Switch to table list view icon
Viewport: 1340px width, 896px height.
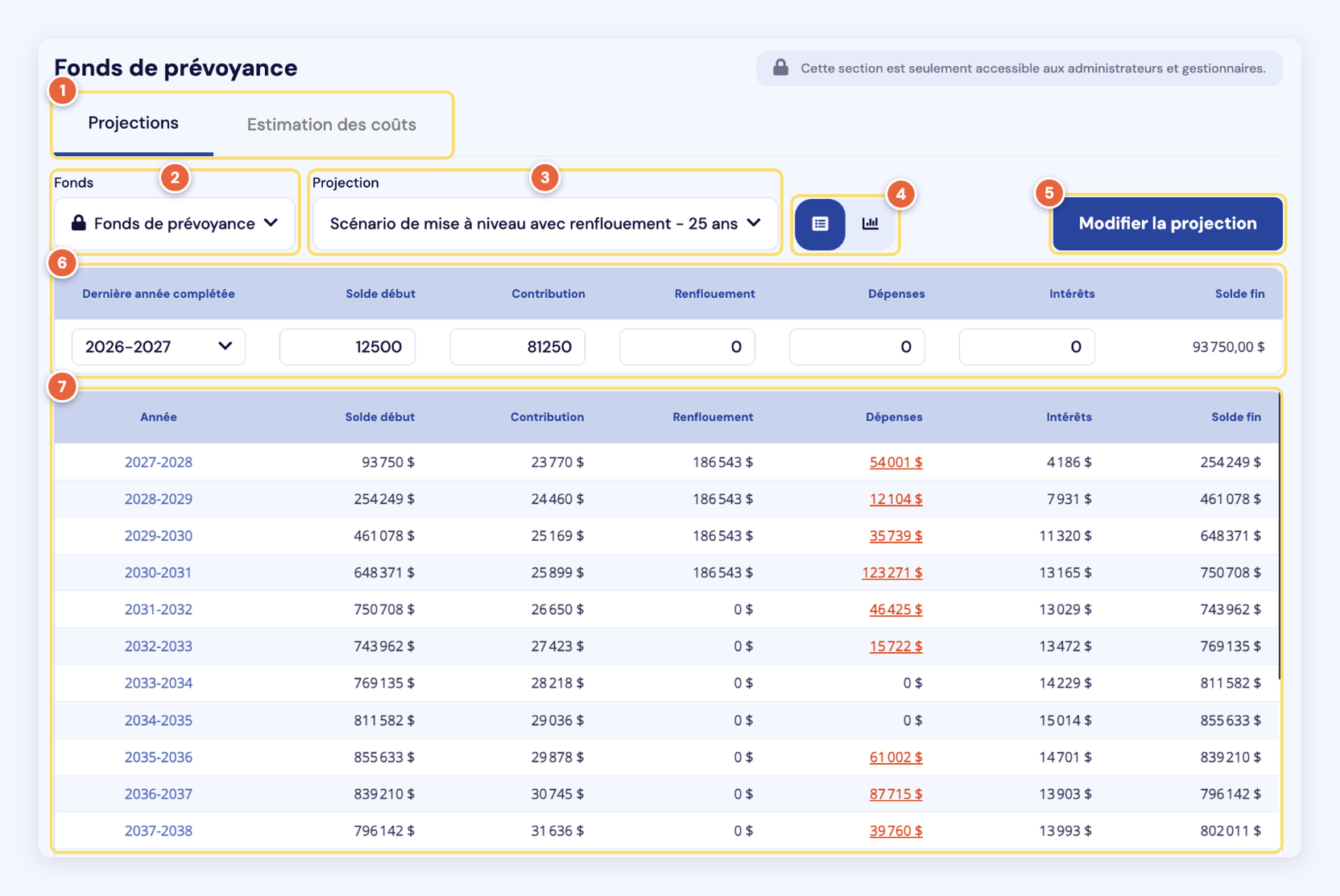point(820,224)
